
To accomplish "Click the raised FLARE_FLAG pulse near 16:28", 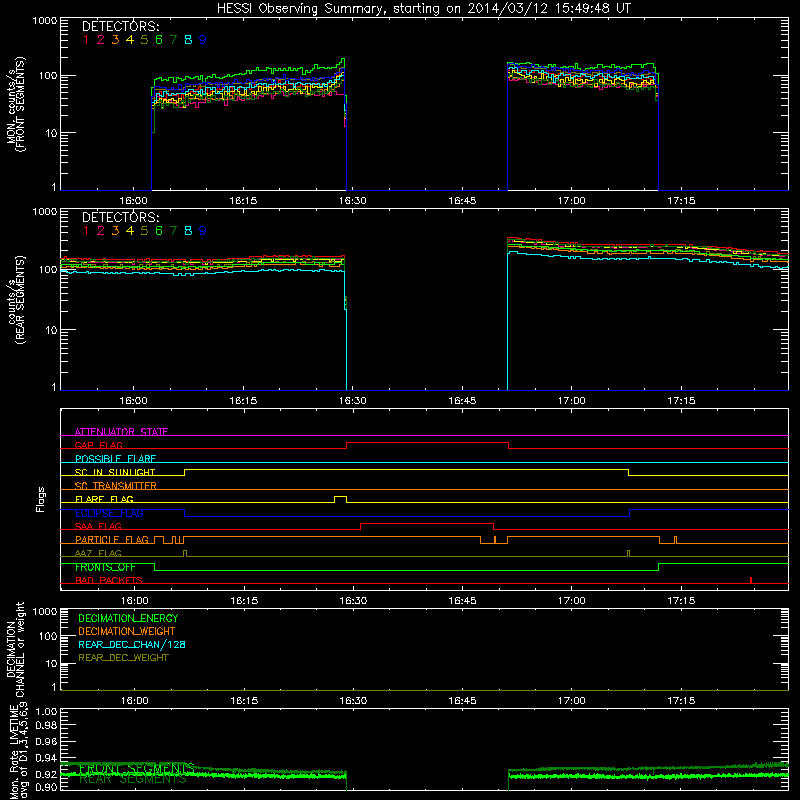I will pyautogui.click(x=340, y=499).
